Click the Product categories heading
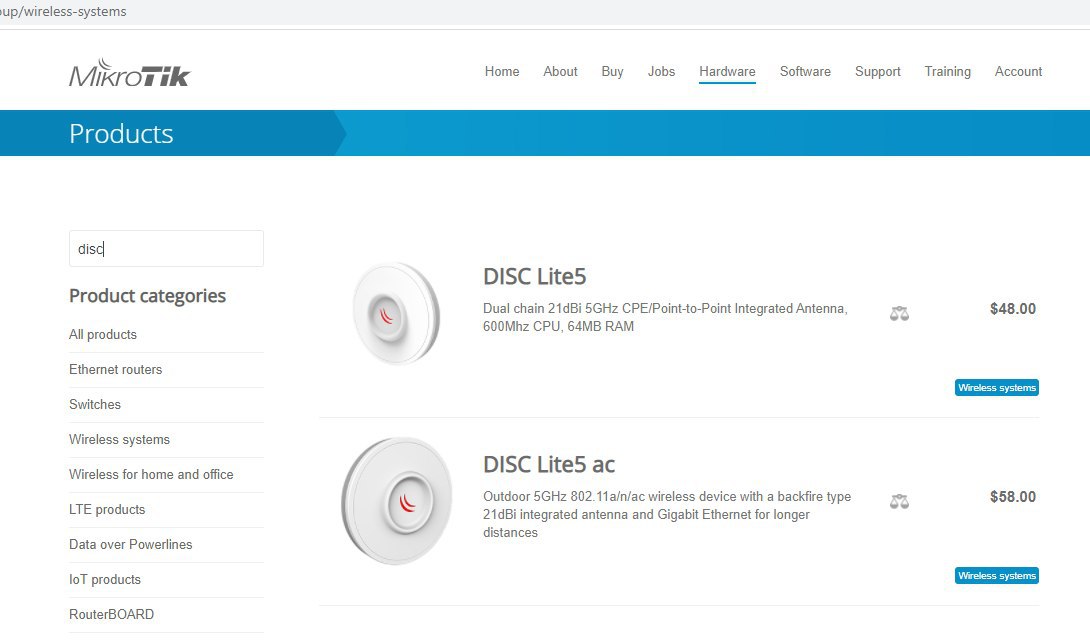This screenshot has width=1090, height=640. 147,296
